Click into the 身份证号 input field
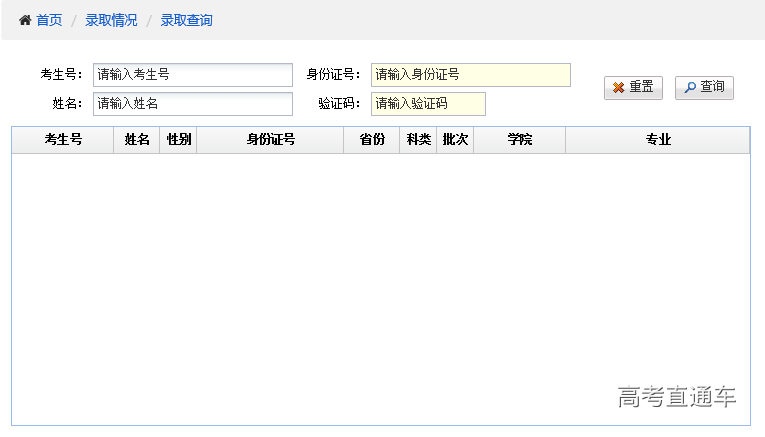Screen dimensions: 765x437 pyautogui.click(x=471, y=75)
